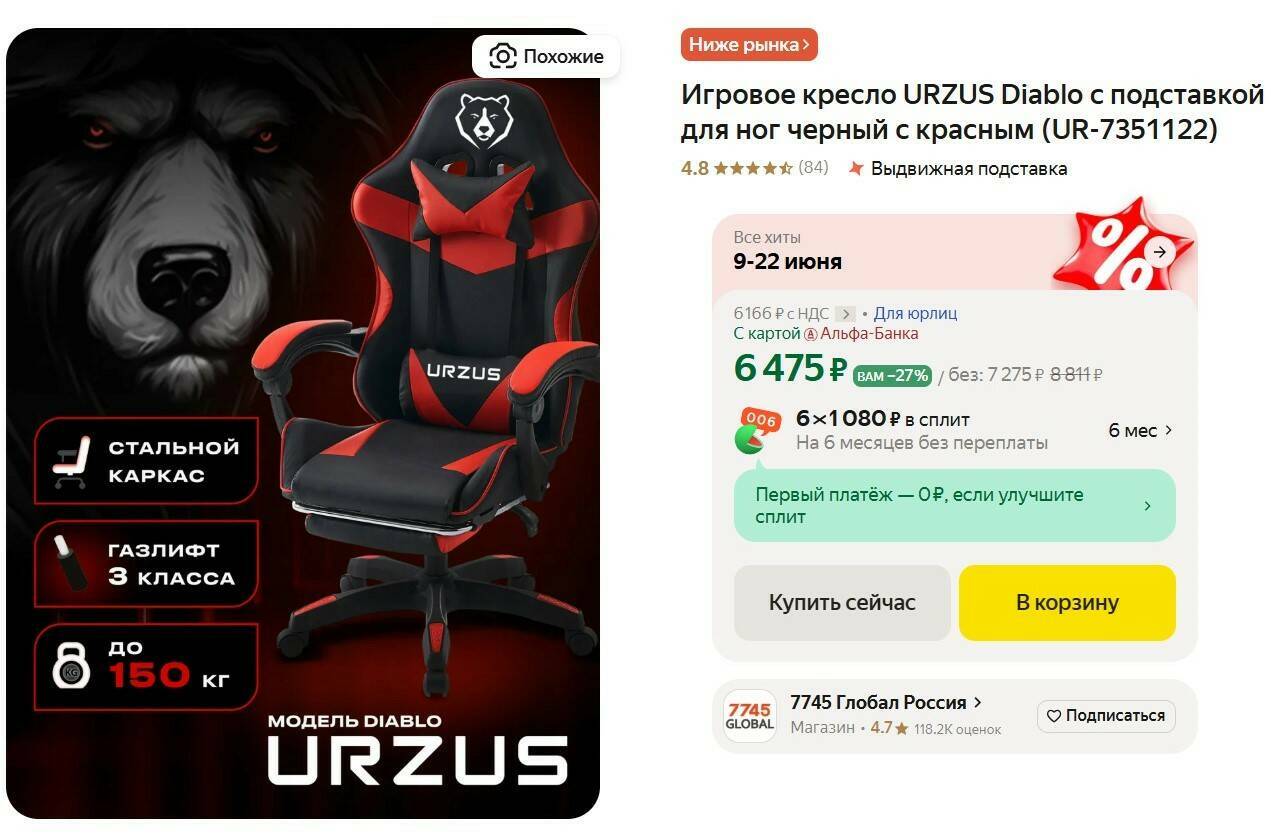The height and width of the screenshot is (838, 1271).
Task: Click the star rating icons
Action: (x=753, y=168)
